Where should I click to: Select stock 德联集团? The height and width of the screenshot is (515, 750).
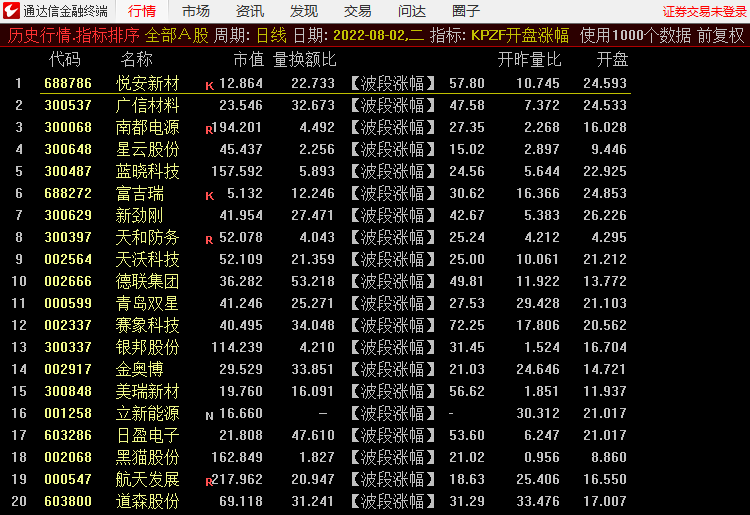[147, 281]
